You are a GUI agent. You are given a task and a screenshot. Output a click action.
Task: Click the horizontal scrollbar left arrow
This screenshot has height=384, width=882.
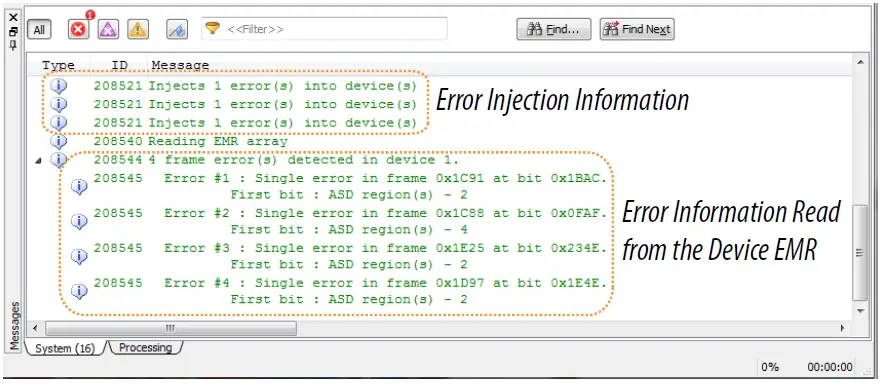pyautogui.click(x=35, y=328)
